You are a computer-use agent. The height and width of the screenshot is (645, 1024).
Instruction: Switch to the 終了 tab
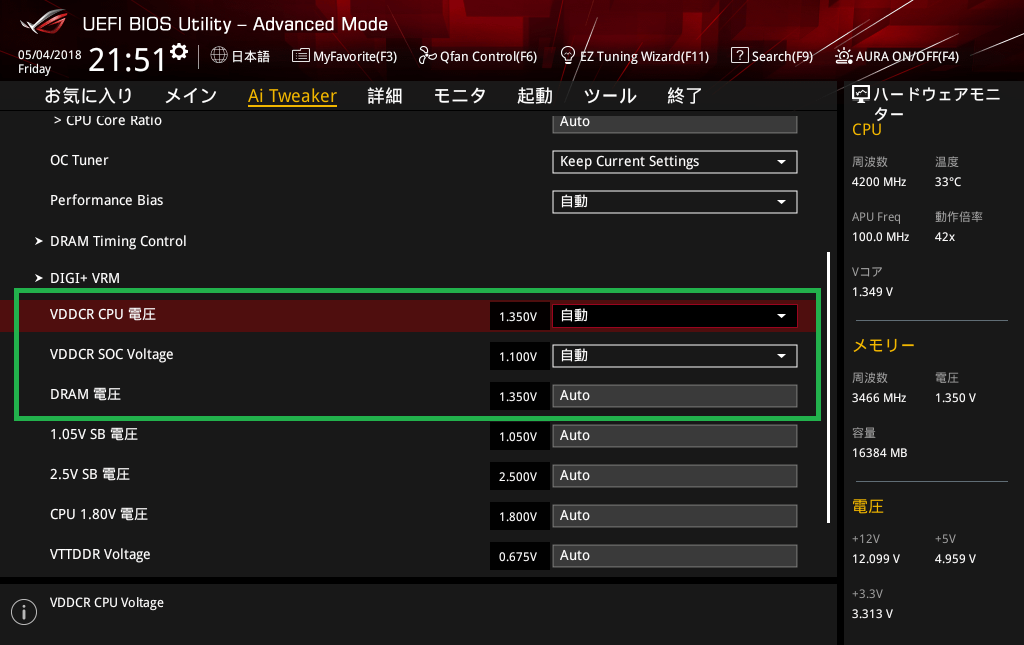(685, 96)
